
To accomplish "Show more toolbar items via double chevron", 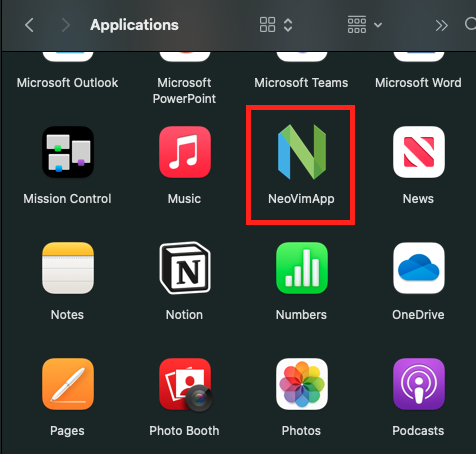I will click(x=441, y=25).
